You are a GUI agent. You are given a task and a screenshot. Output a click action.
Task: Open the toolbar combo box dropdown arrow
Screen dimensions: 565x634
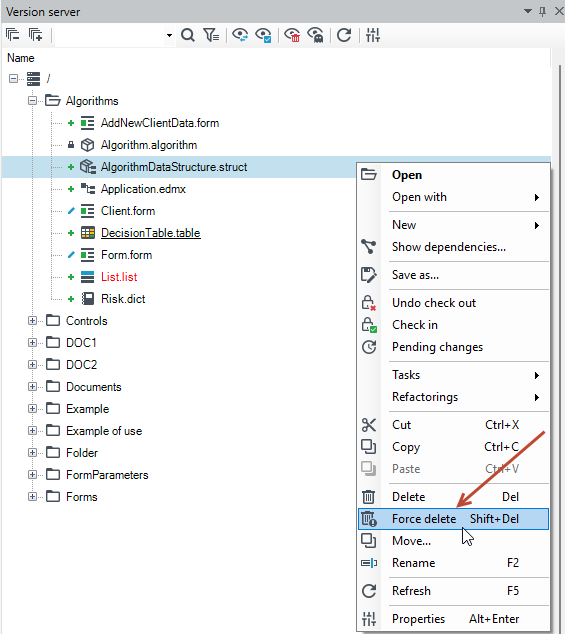169,36
